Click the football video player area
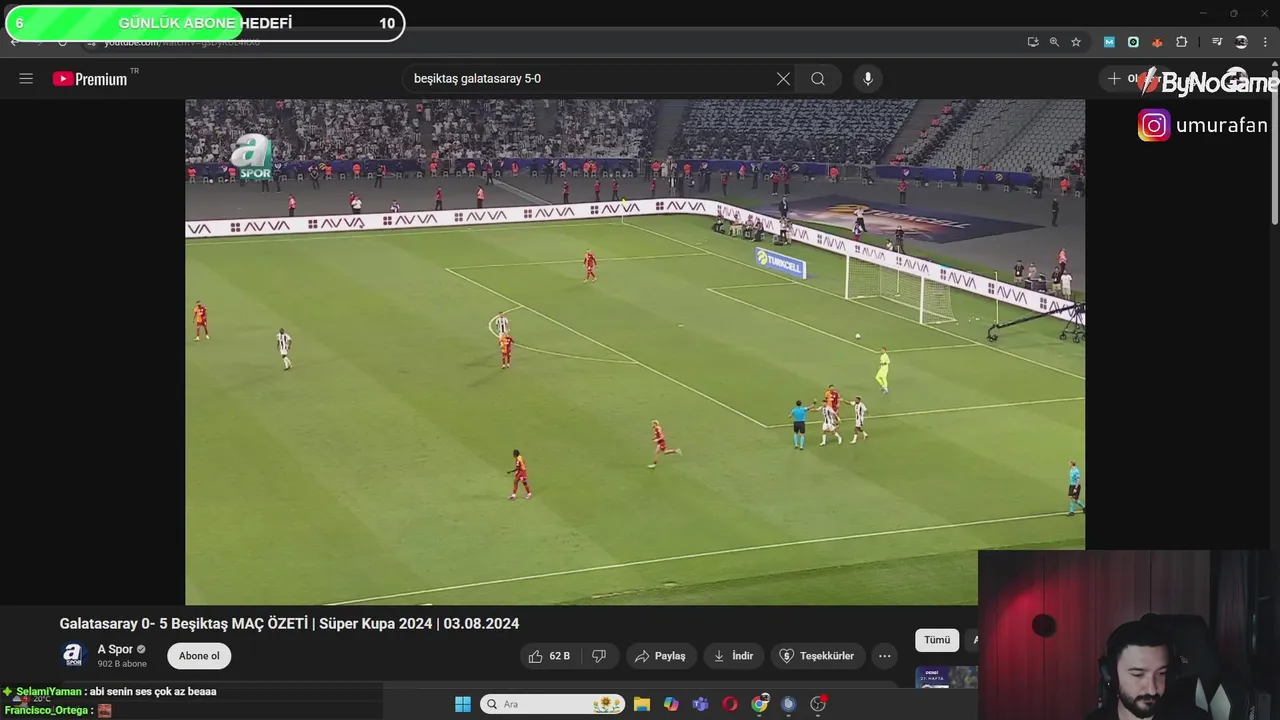1280x720 pixels. click(635, 352)
